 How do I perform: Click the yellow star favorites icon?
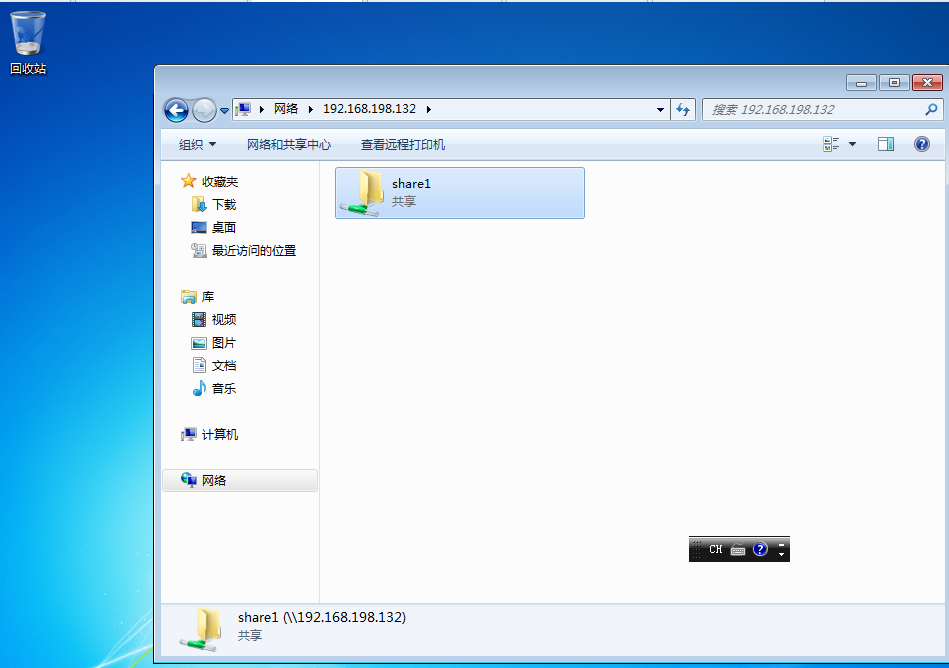click(x=189, y=181)
